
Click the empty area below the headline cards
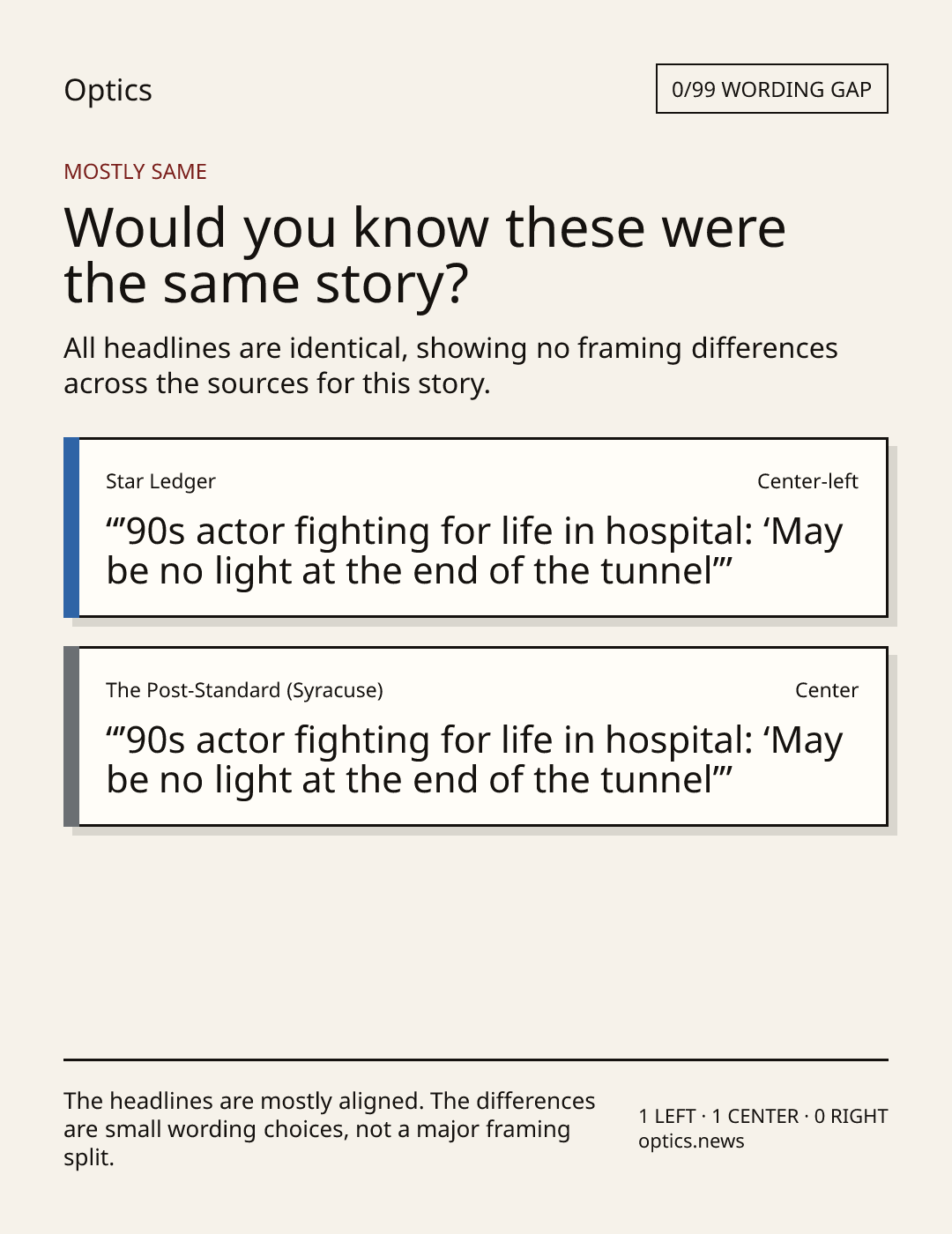point(476,943)
